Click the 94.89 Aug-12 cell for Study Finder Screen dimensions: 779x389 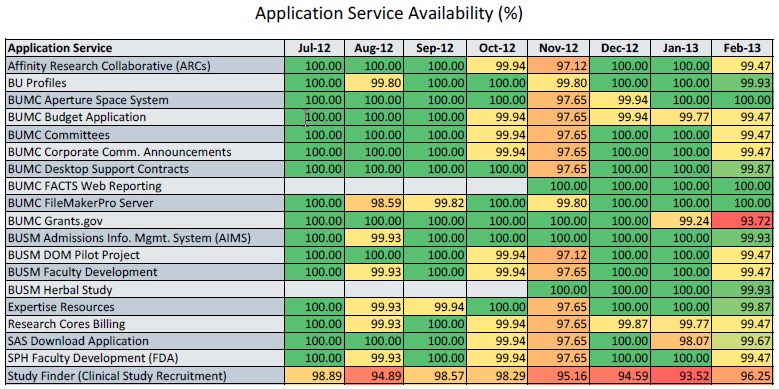(x=375, y=376)
